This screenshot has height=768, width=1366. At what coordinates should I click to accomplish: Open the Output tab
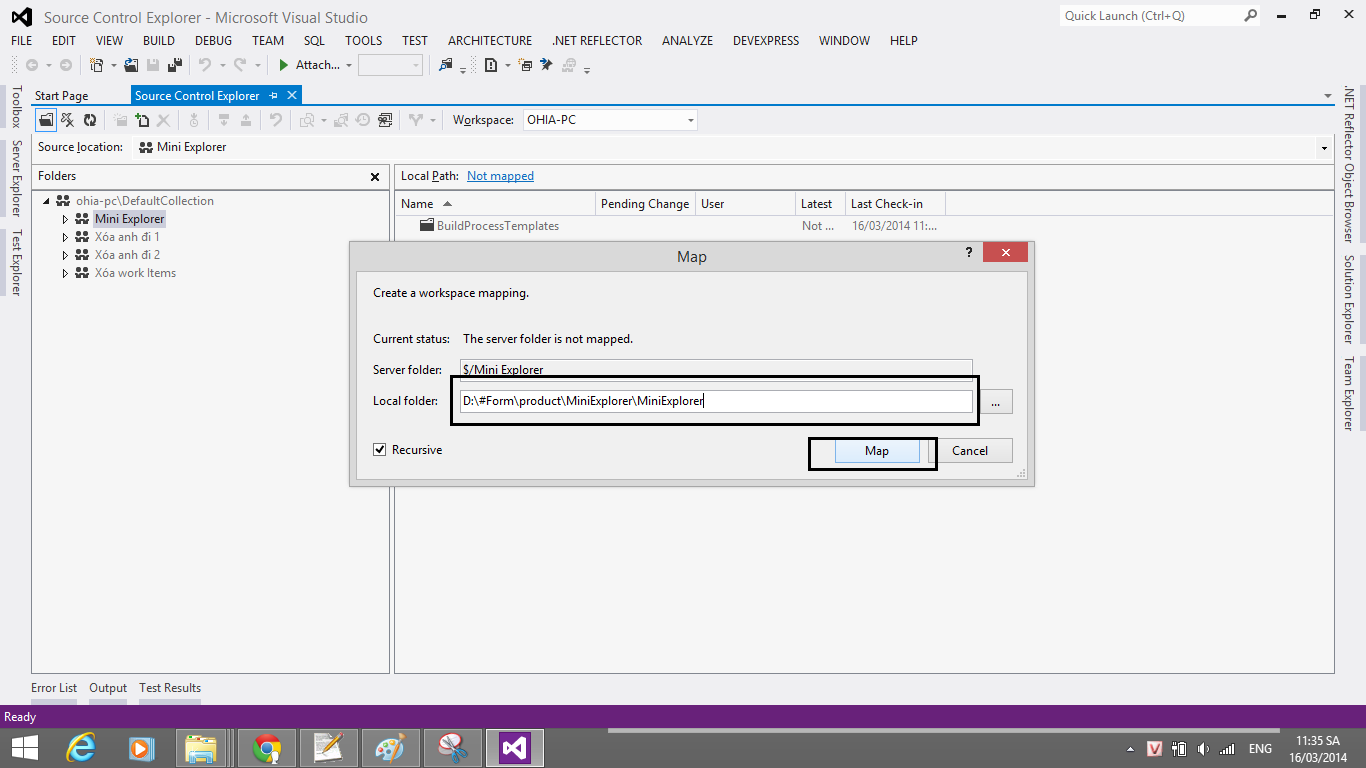pos(108,688)
